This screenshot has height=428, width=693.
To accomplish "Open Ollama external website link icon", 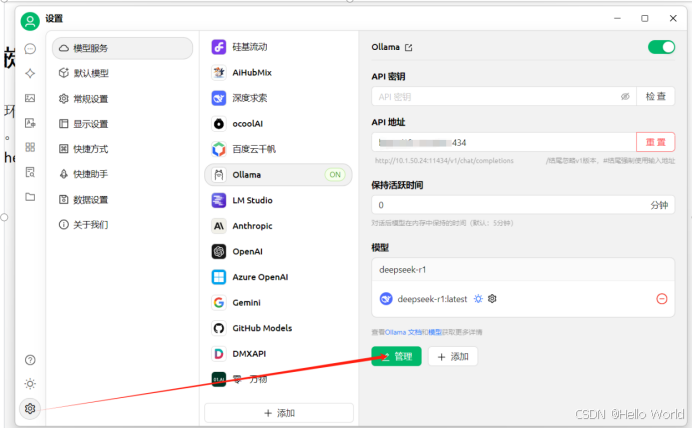I will 409,47.
